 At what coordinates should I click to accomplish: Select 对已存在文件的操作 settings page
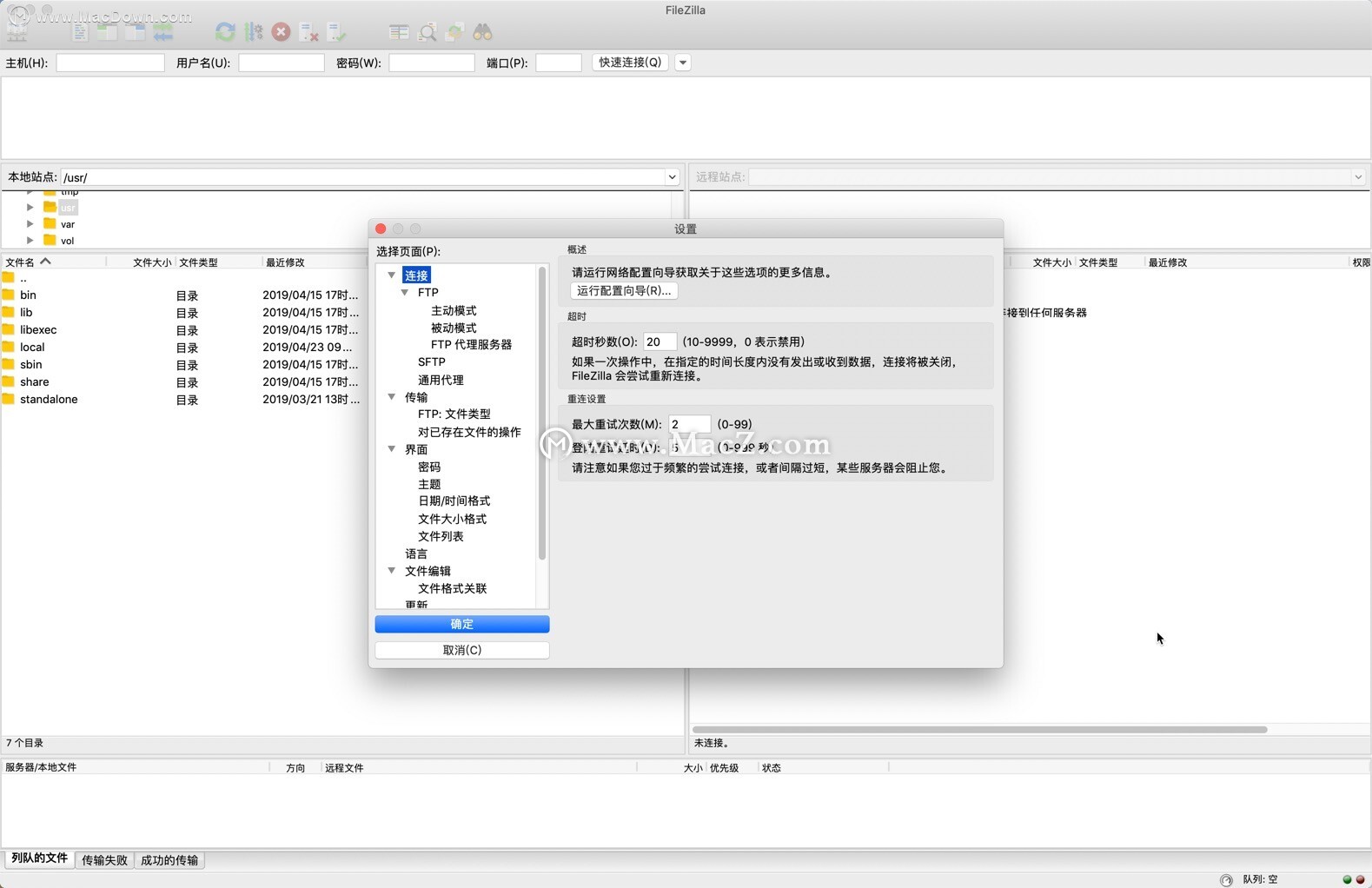click(469, 432)
